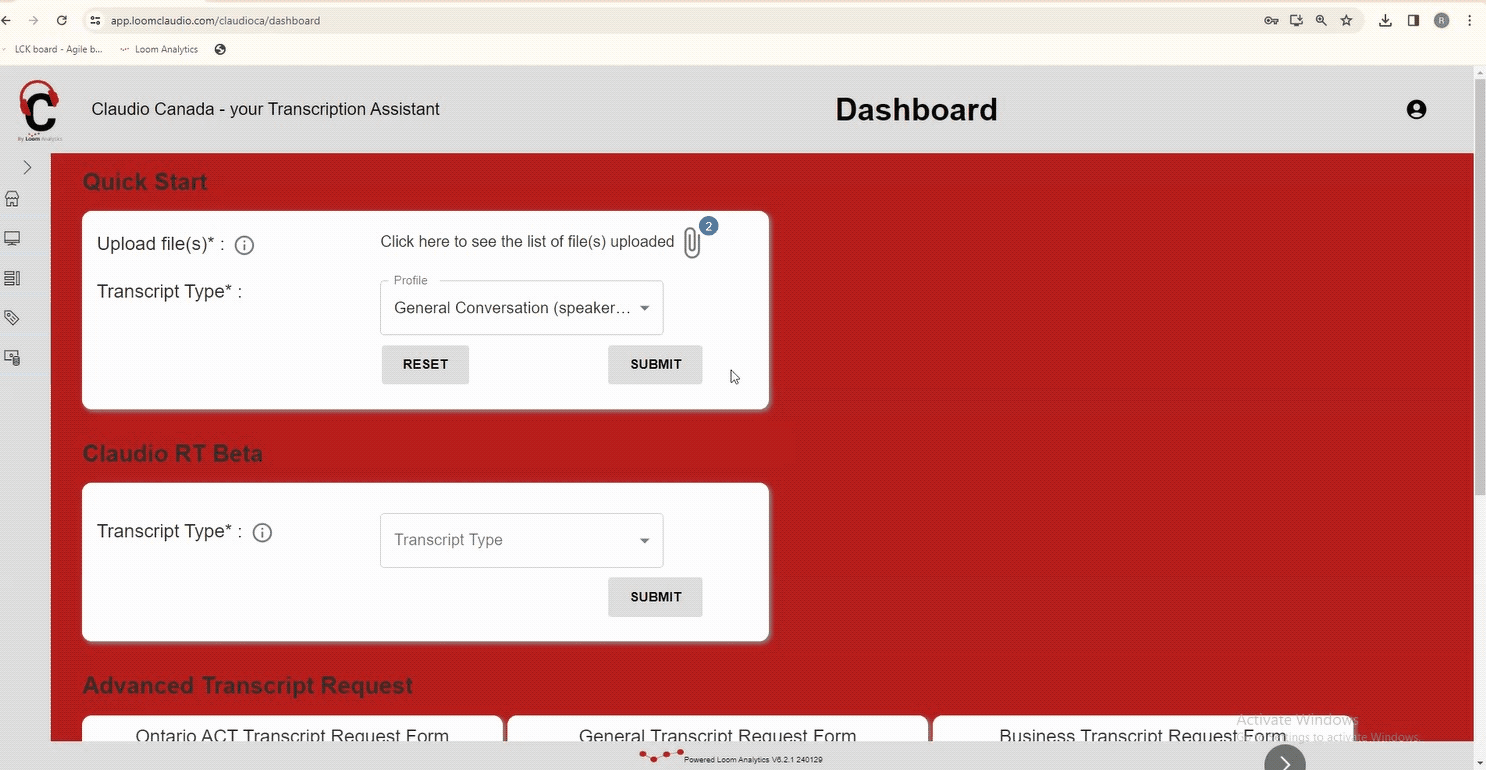Bookmark this page with the star icon

1346,20
